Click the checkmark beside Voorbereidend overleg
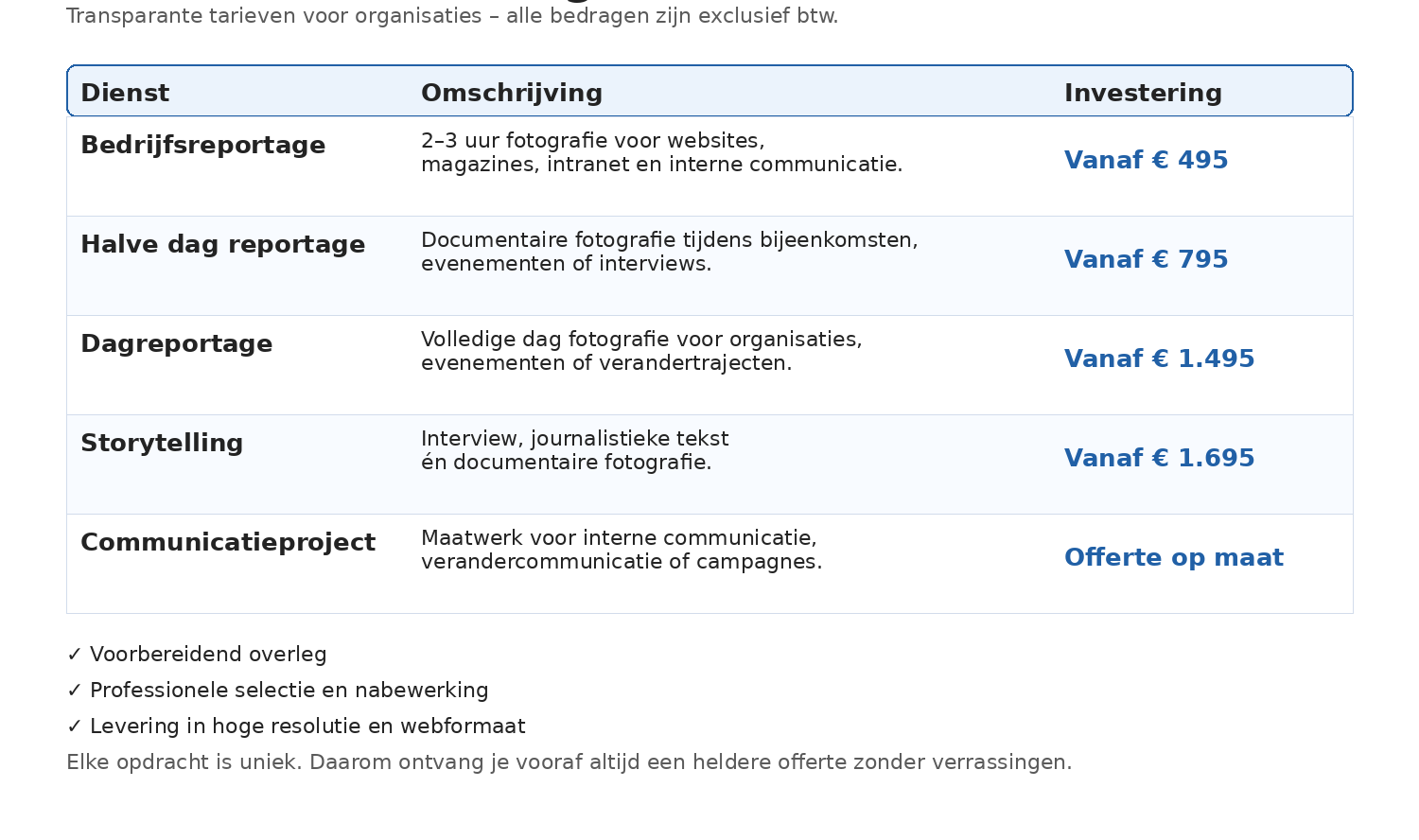The width and height of the screenshot is (1419, 840). 75,655
